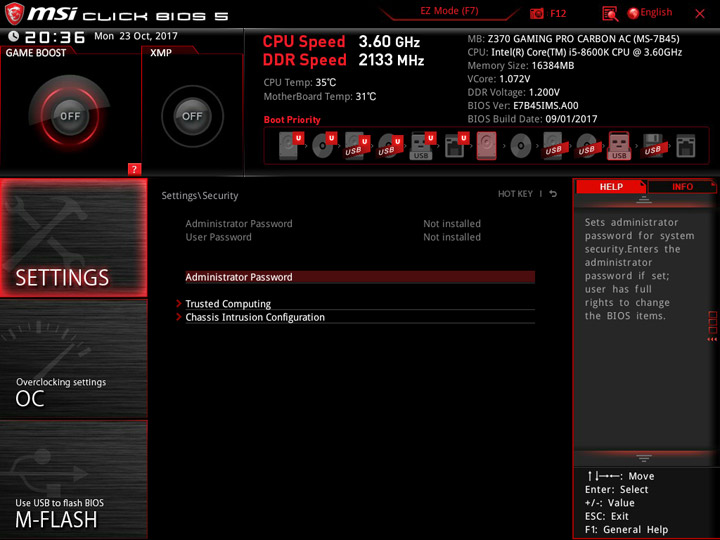The image size is (720, 540).
Task: Click the Memory Size 16384MB text
Action: tap(521, 65)
